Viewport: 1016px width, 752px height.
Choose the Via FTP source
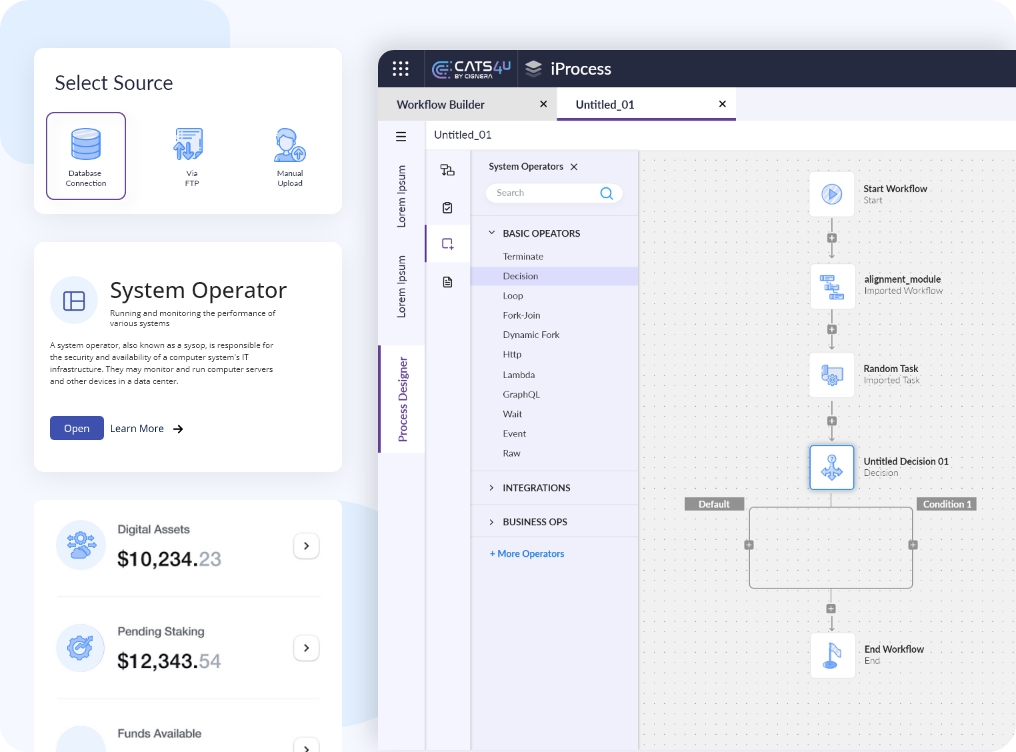coord(189,156)
